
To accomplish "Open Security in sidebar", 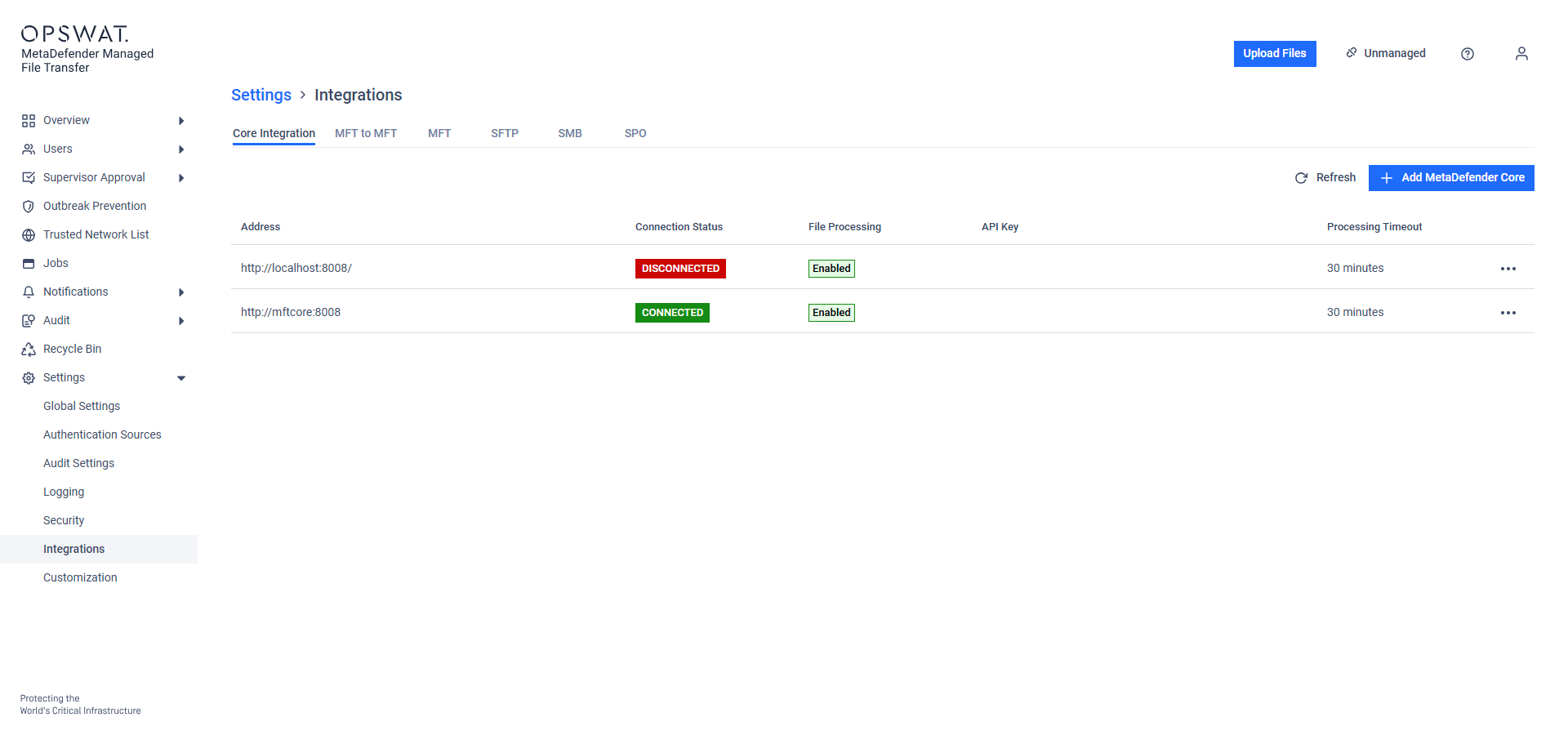I will (64, 520).
